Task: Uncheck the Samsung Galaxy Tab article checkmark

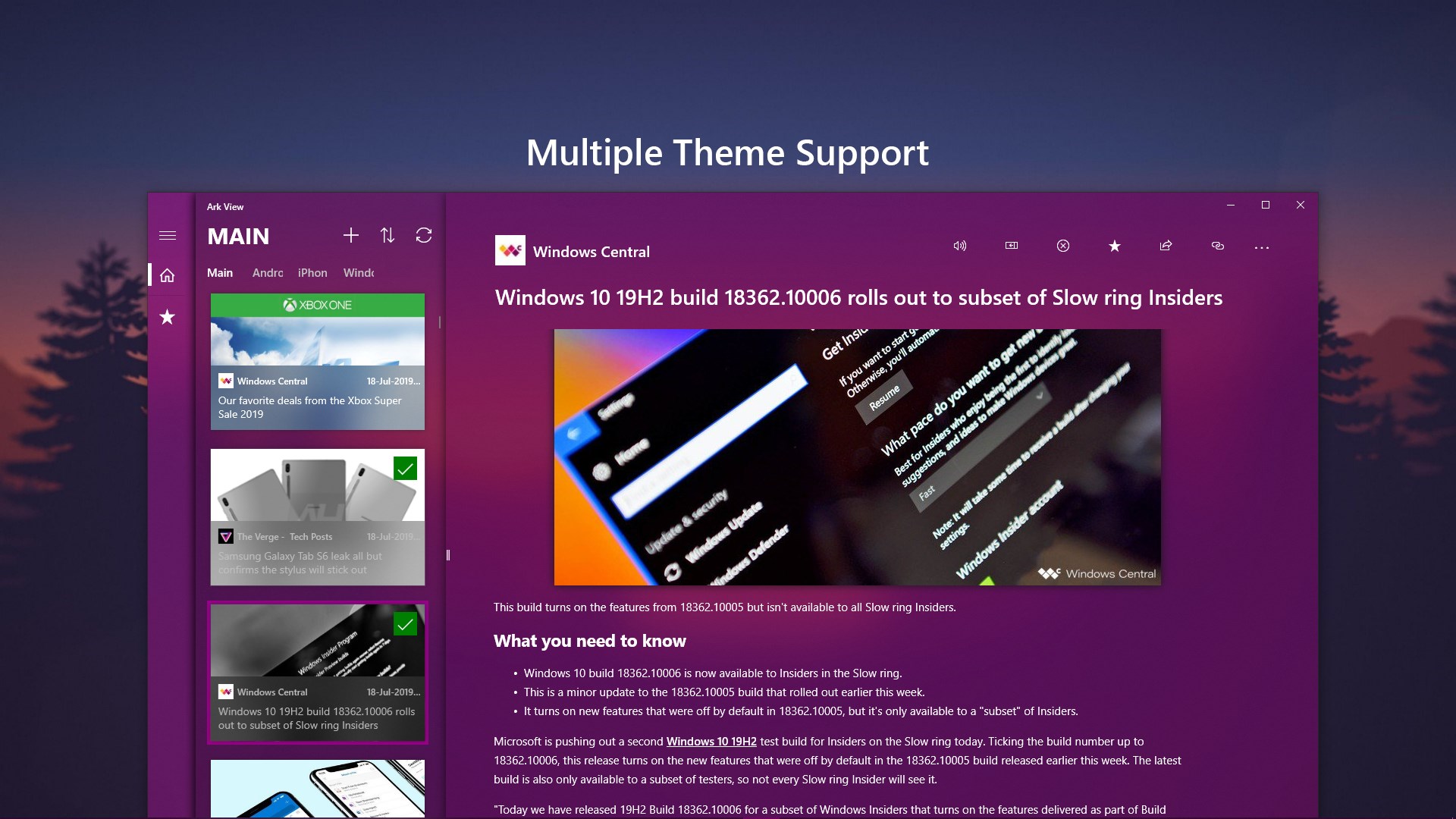Action: coord(406,469)
